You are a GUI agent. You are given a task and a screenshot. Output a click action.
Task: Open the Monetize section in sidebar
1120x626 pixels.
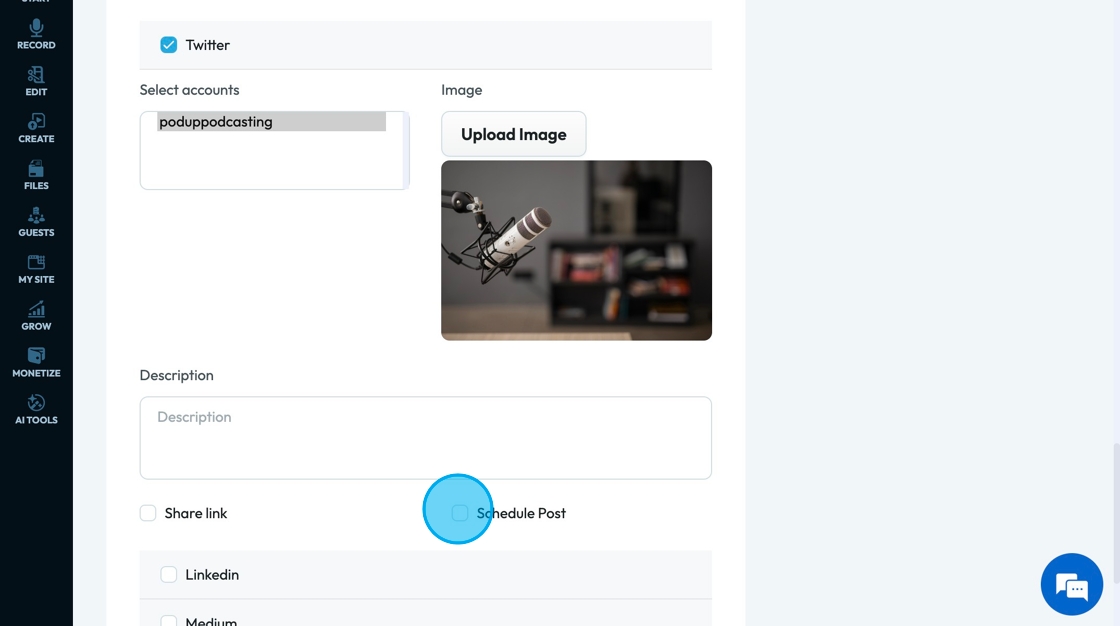point(36,363)
